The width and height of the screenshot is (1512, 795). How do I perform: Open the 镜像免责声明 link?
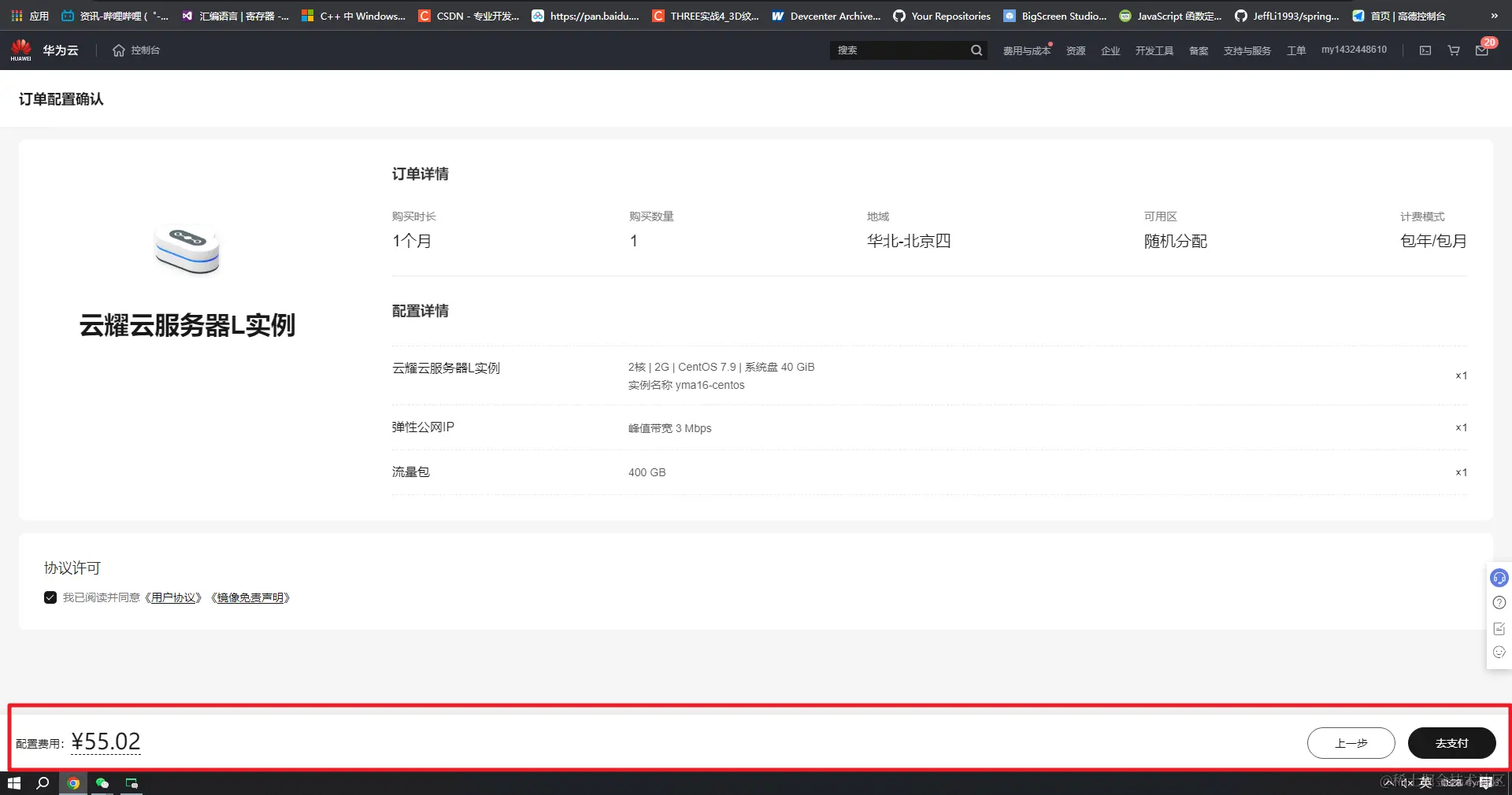coord(250,598)
